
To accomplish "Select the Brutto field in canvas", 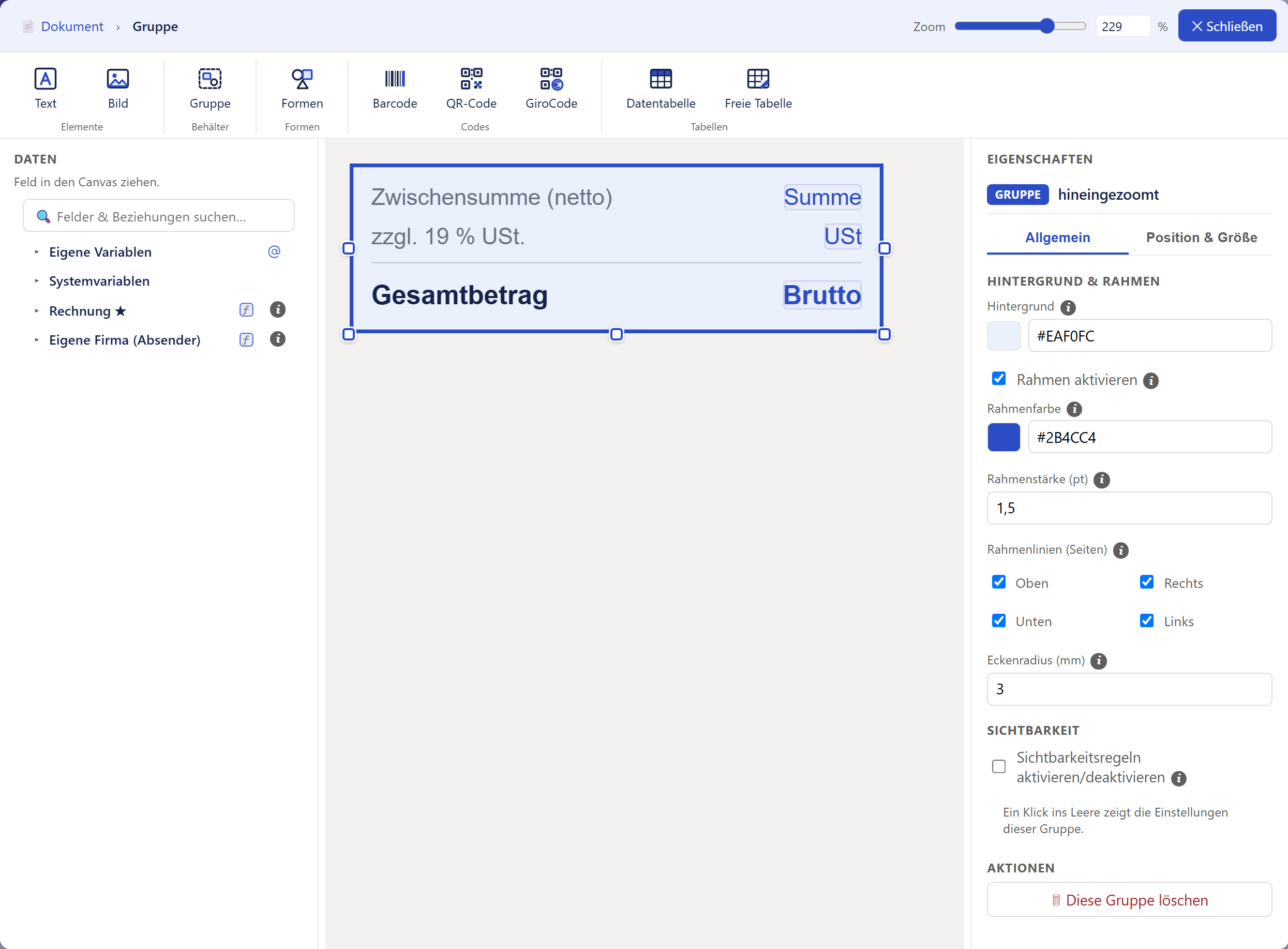I will tap(822, 295).
